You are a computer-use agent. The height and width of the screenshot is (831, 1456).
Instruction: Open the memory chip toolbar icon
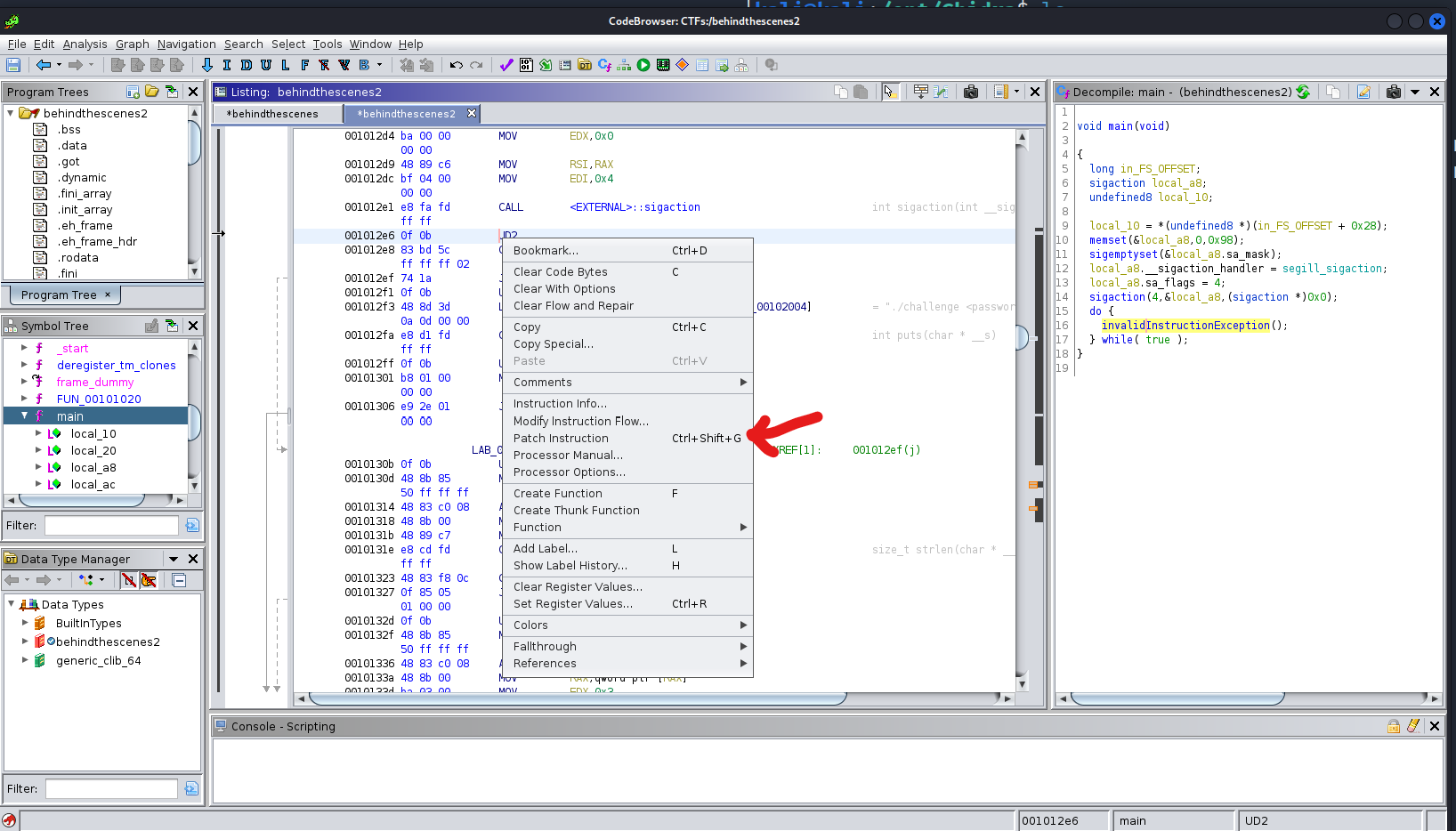click(x=663, y=65)
